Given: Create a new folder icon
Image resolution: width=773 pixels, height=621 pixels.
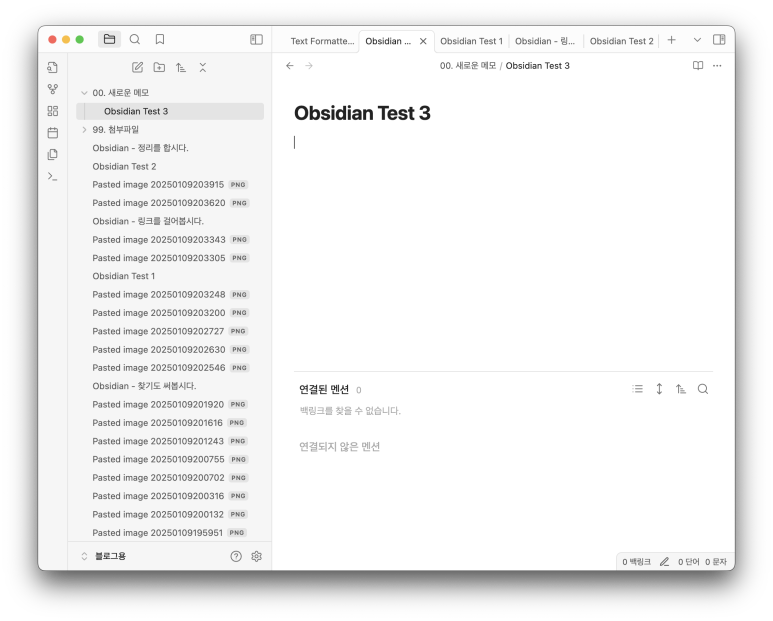Looking at the screenshot, I should coord(159,68).
